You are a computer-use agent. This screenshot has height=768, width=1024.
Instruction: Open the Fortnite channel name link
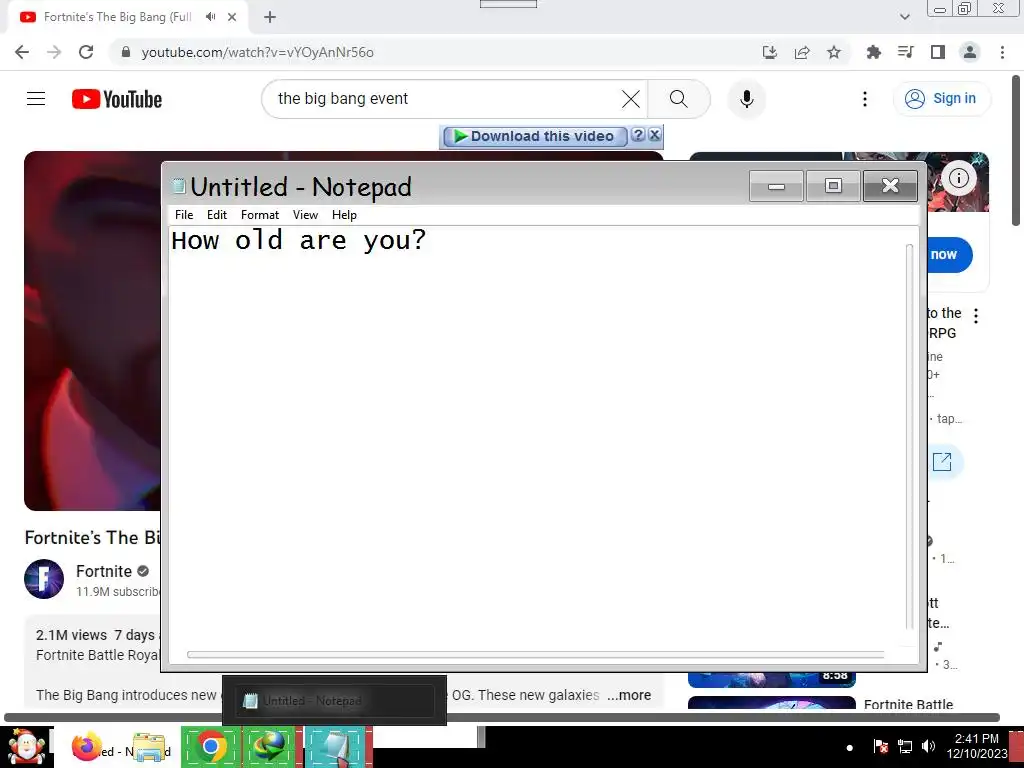(x=104, y=571)
